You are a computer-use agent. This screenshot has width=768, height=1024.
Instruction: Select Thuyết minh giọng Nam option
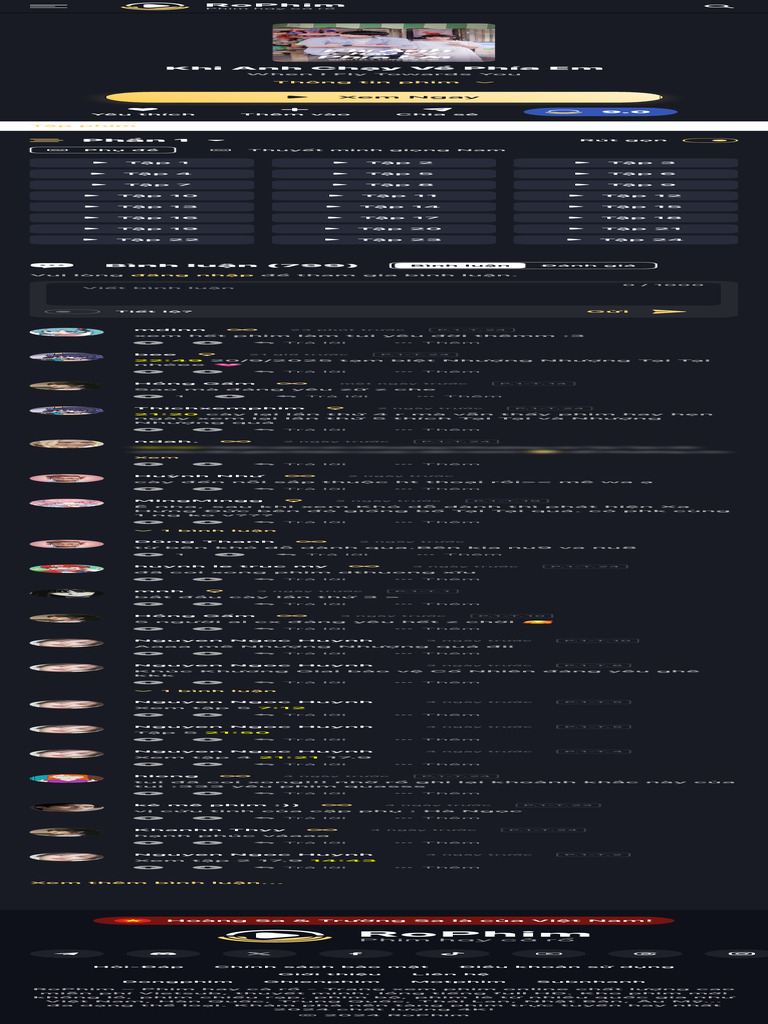pos(359,150)
